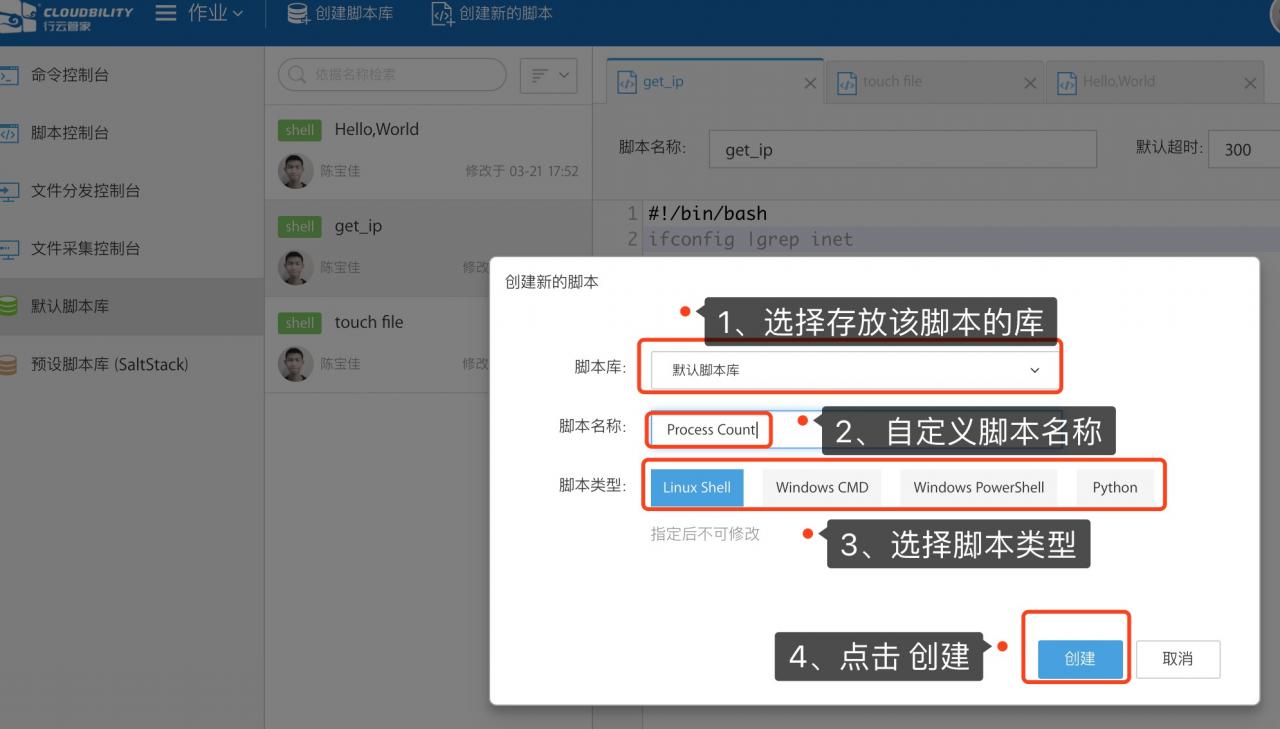Open the 命令控制台 sidebar icon
Viewport: 1280px width, 729px height.
click(x=9, y=75)
